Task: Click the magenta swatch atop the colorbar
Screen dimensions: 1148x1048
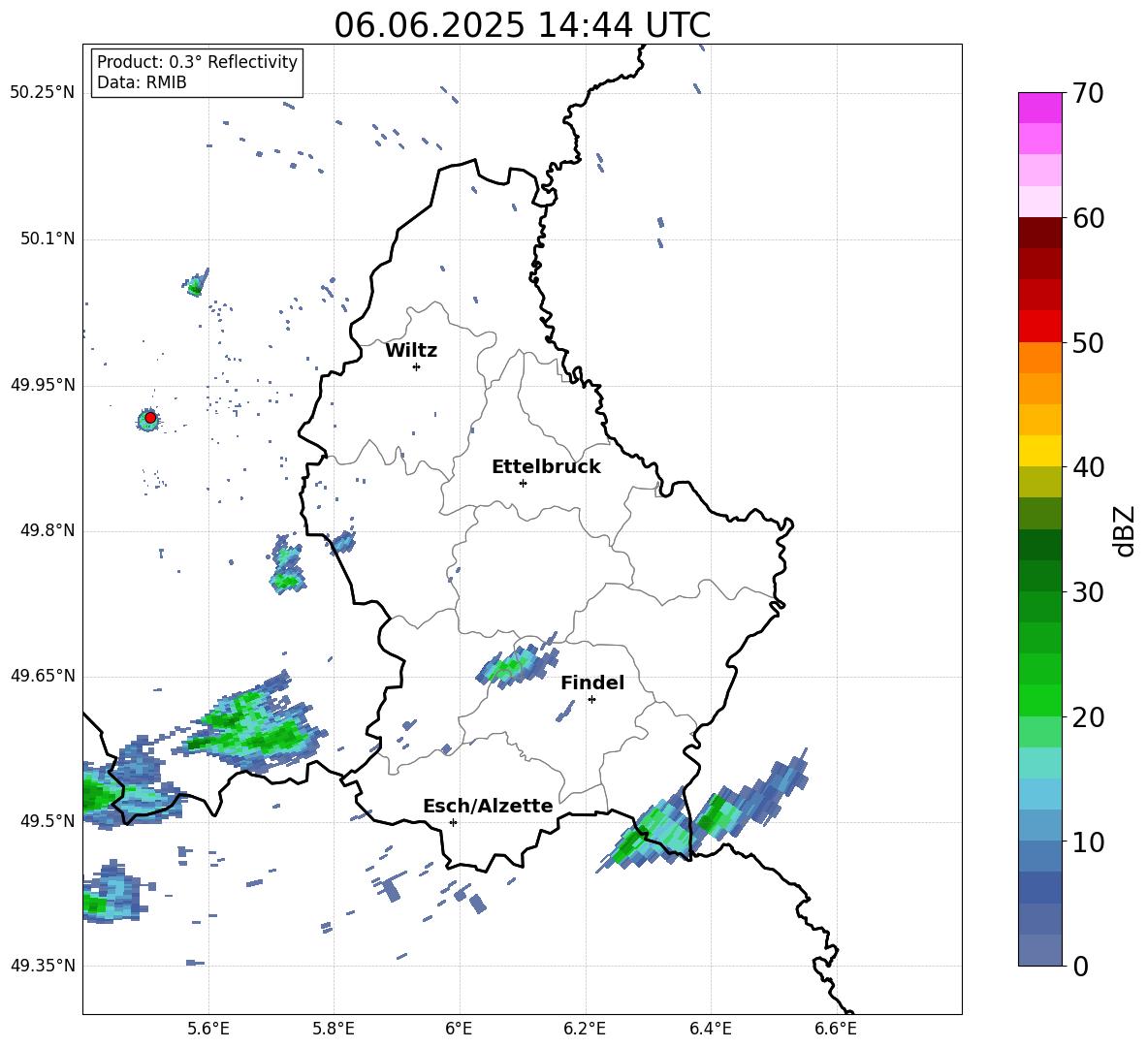Action: point(1039,108)
